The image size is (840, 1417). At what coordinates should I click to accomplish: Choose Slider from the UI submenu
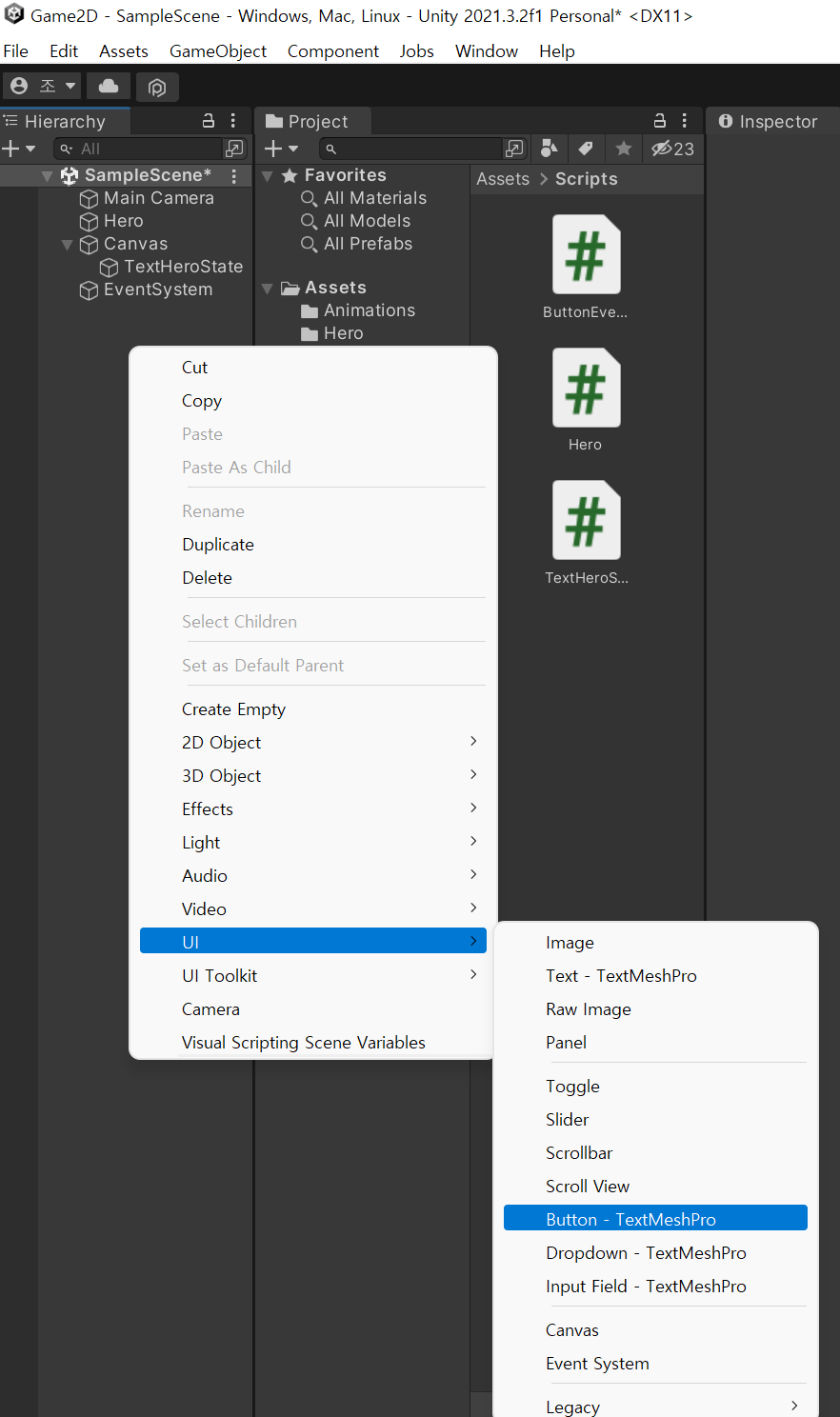tap(655, 1120)
